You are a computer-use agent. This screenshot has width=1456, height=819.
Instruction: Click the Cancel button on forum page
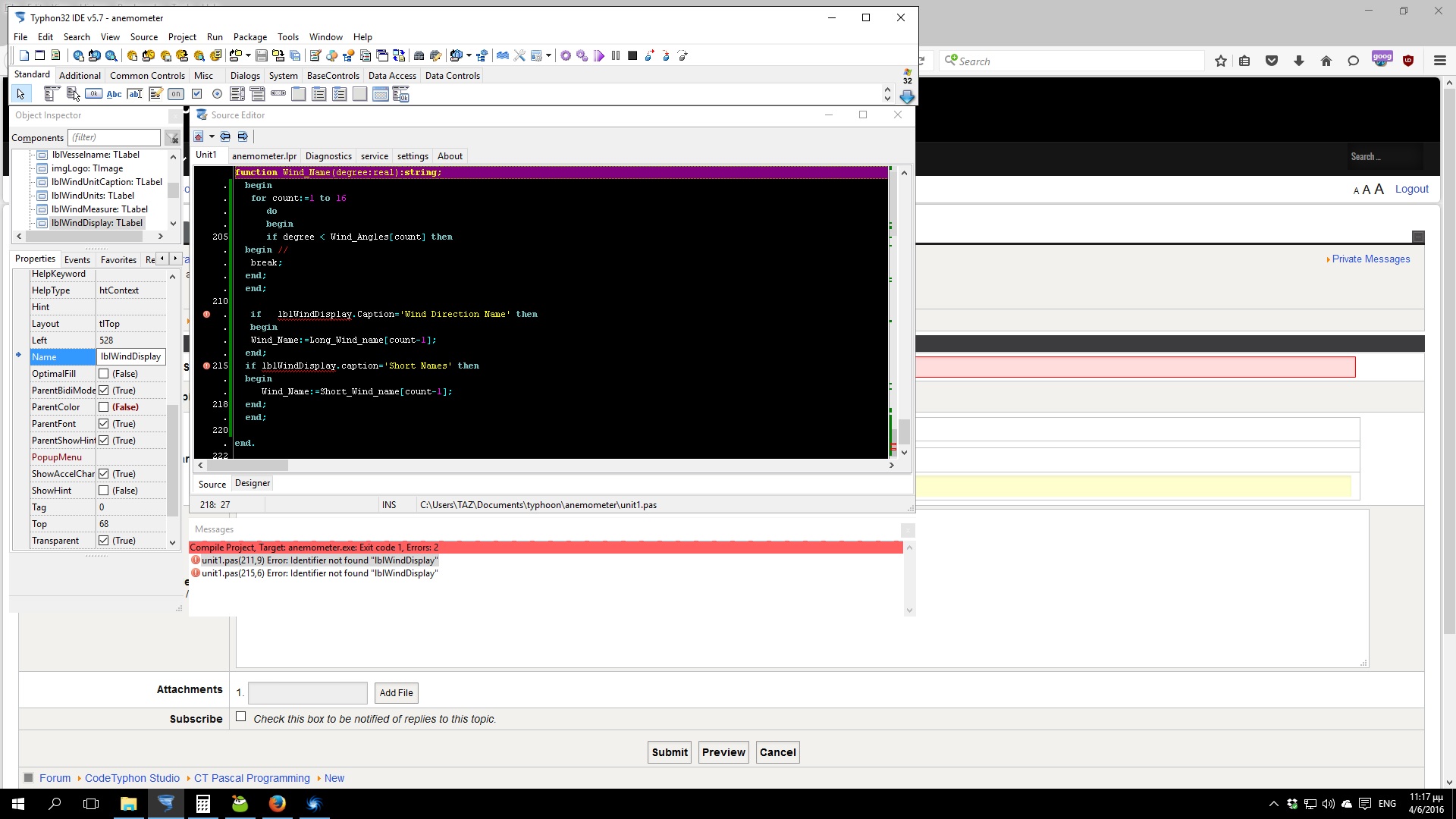777,752
